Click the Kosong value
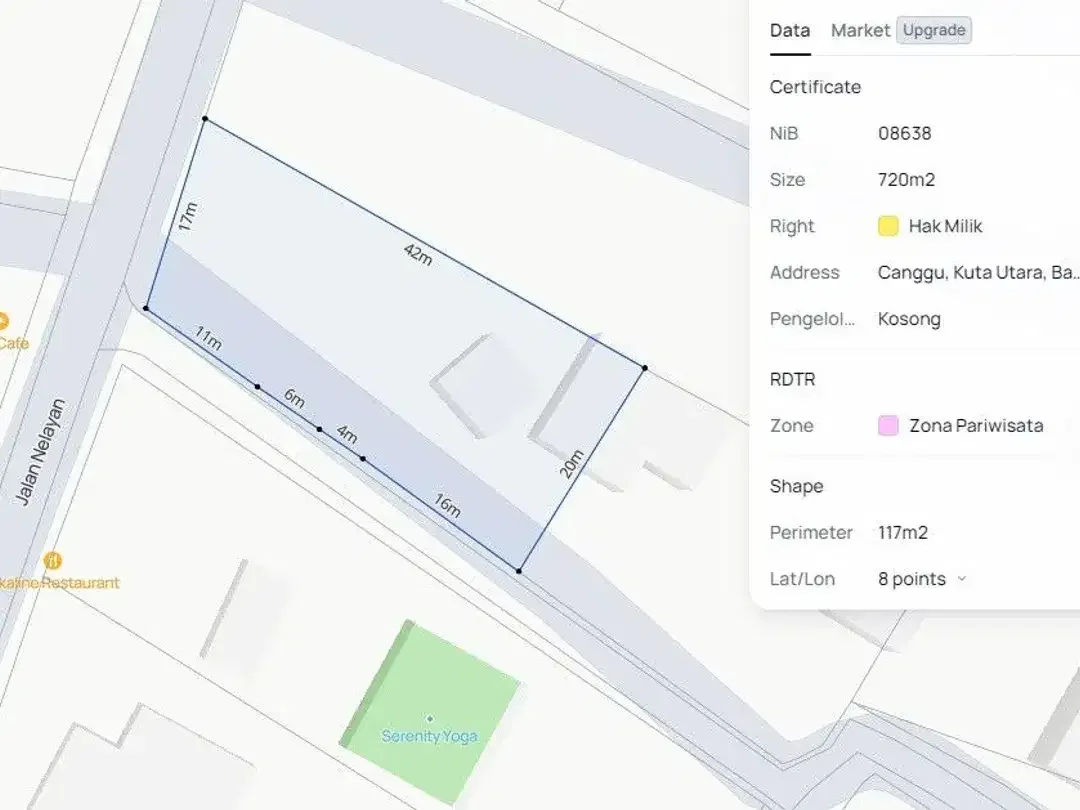Viewport: 1080px width, 810px height. (909, 319)
